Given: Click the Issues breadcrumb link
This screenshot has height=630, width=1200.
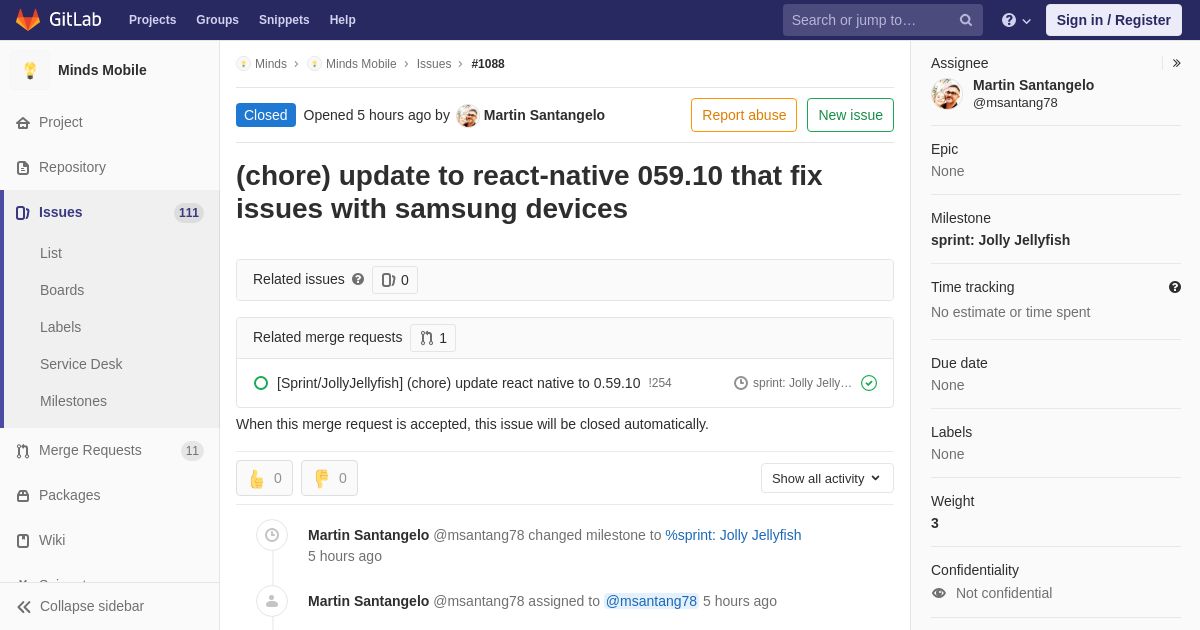Looking at the screenshot, I should tap(434, 64).
